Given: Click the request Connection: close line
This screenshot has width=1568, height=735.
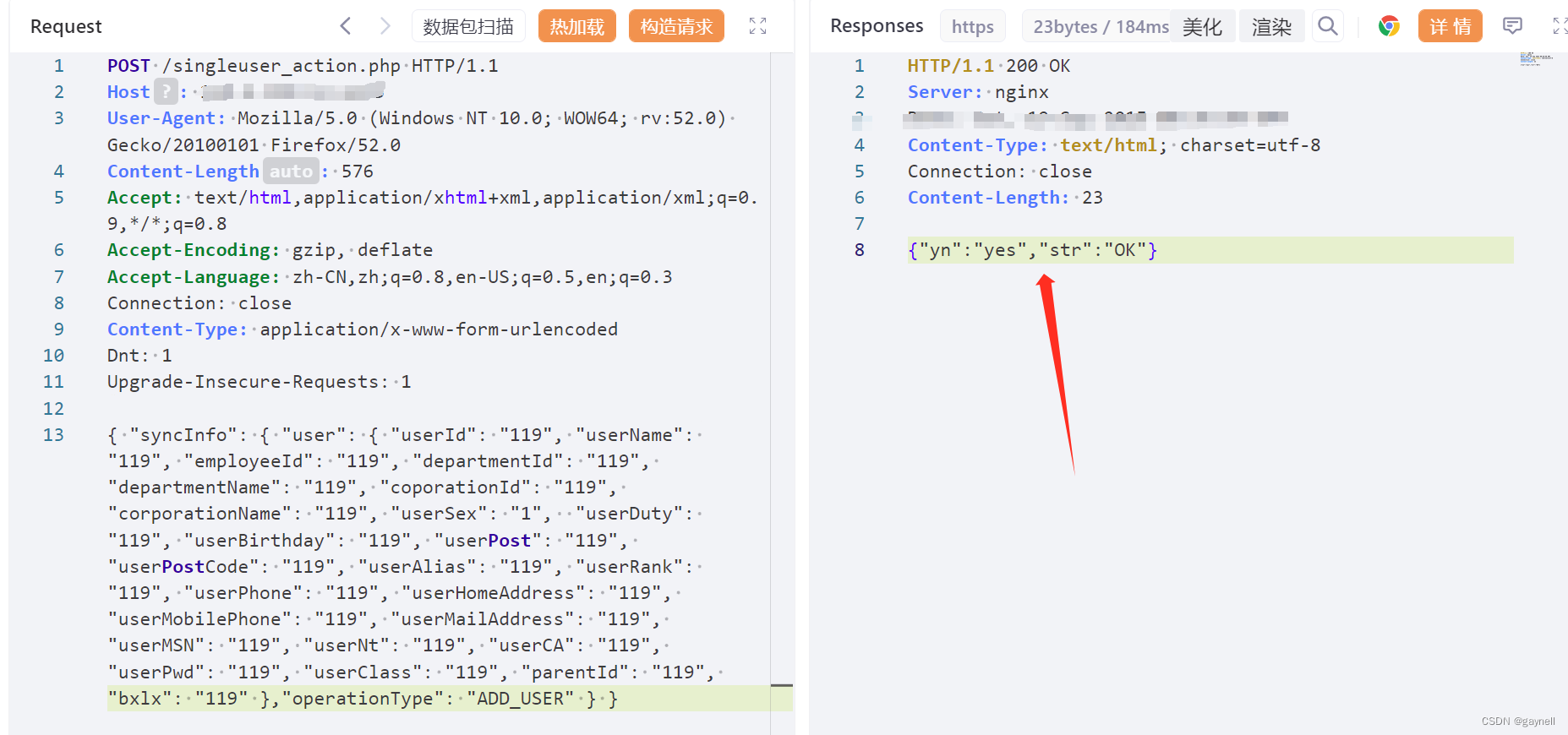Looking at the screenshot, I should (x=199, y=303).
